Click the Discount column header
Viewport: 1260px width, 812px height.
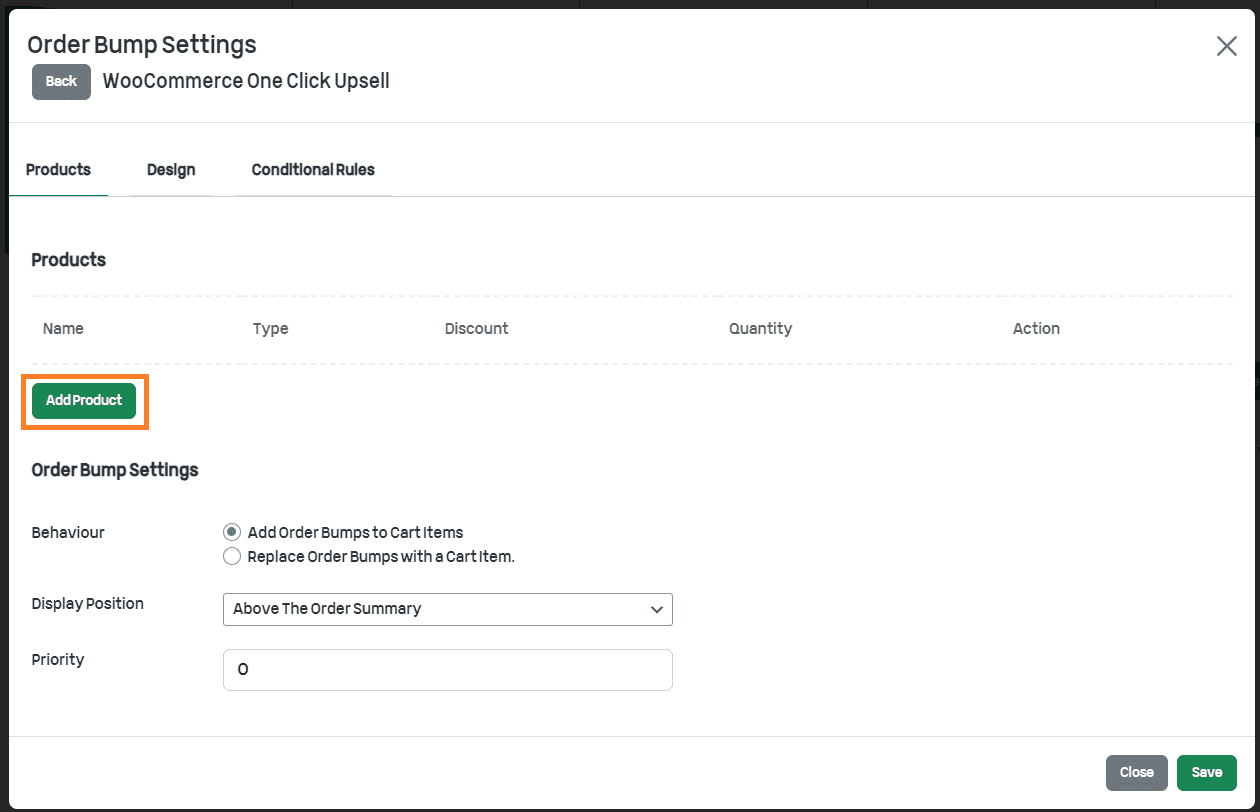476,328
